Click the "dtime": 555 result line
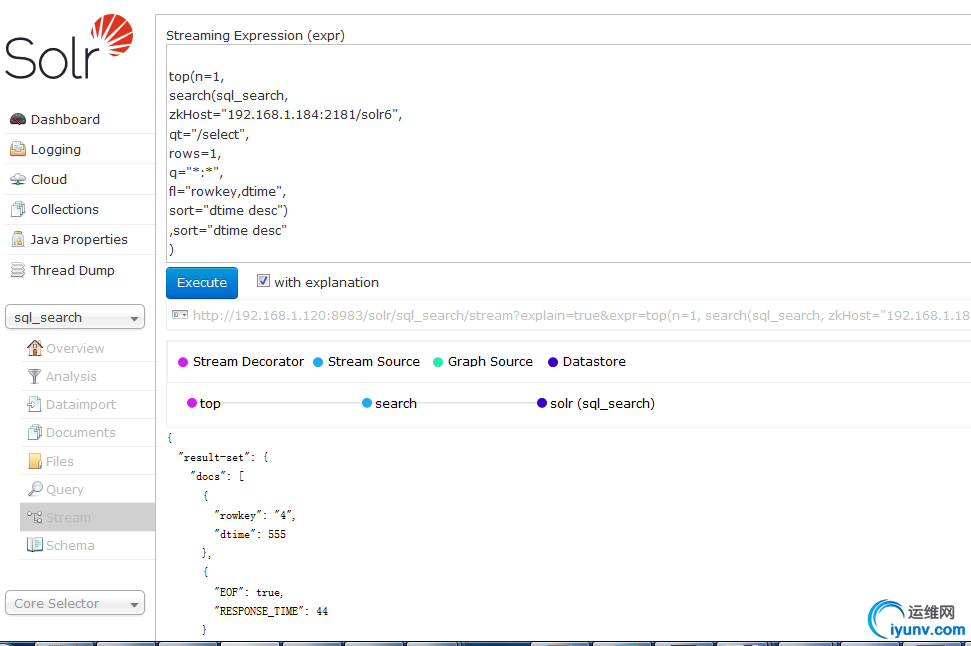The width and height of the screenshot is (971, 646). click(x=250, y=534)
